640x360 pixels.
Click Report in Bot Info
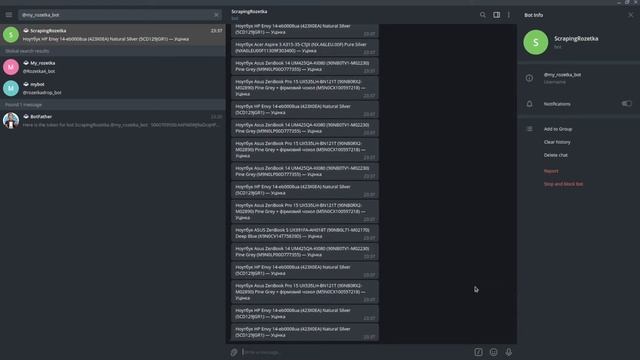point(551,171)
